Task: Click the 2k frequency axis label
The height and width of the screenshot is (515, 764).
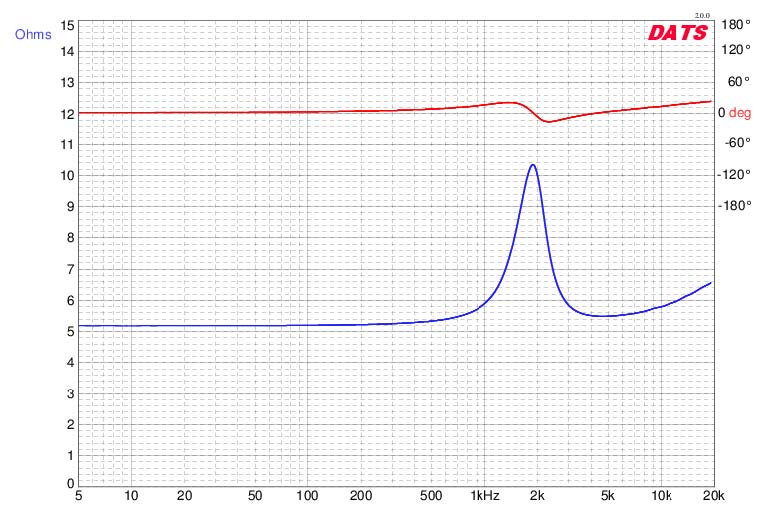Action: [537, 496]
